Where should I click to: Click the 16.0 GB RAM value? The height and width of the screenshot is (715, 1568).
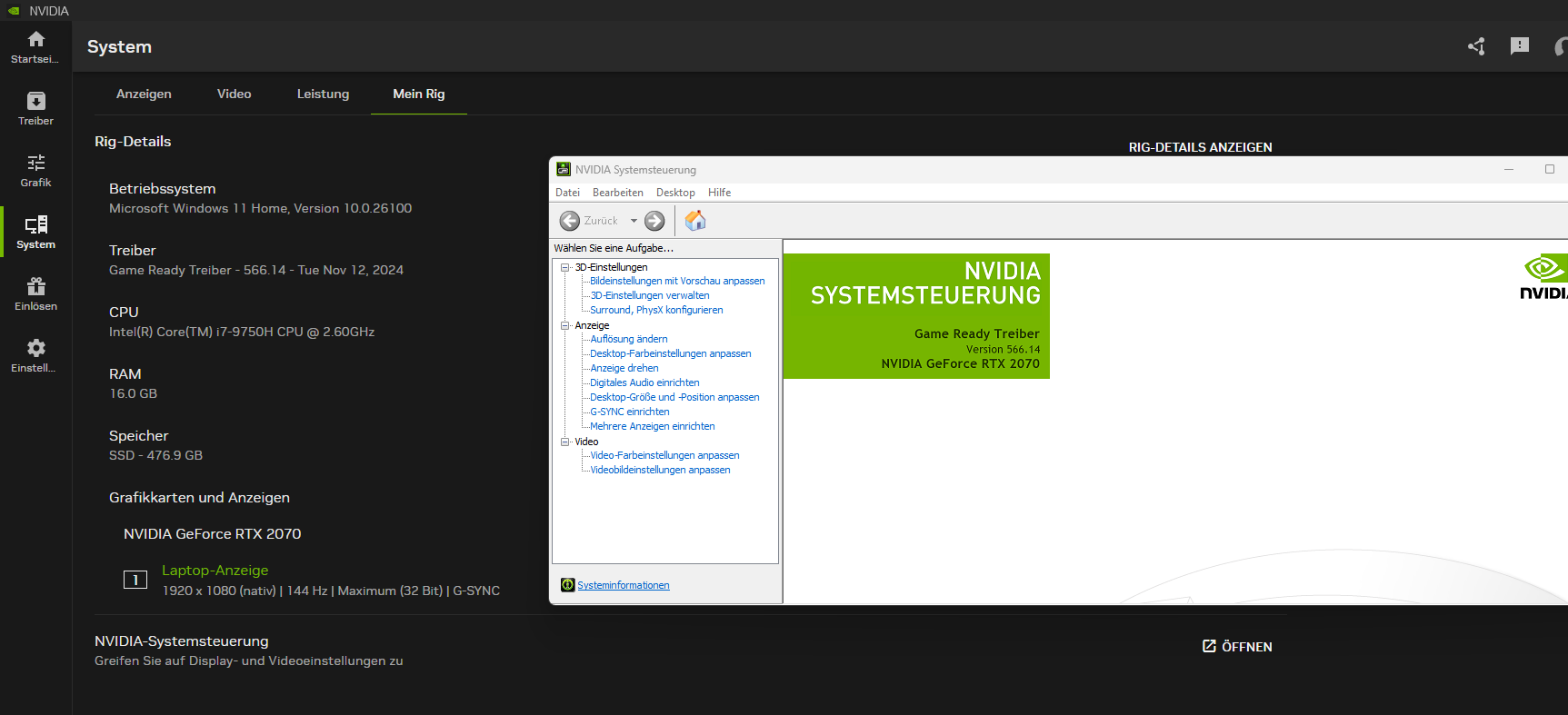134,393
